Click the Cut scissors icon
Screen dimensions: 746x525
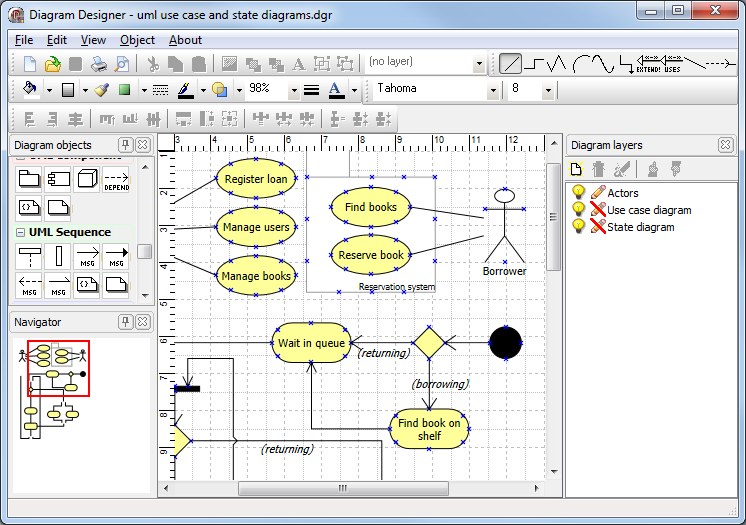(x=153, y=64)
